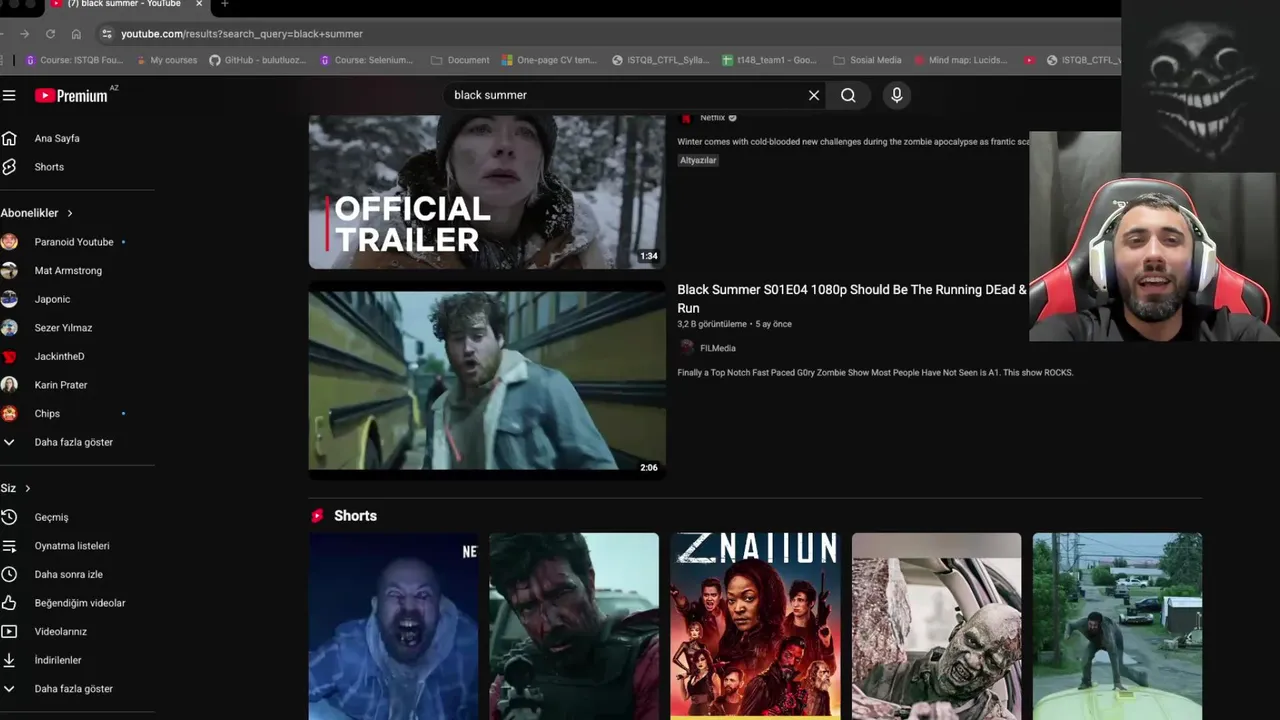The width and height of the screenshot is (1280, 720).
Task: Click the 3,2 B görüntüleme view count
Action: pyautogui.click(x=712, y=324)
